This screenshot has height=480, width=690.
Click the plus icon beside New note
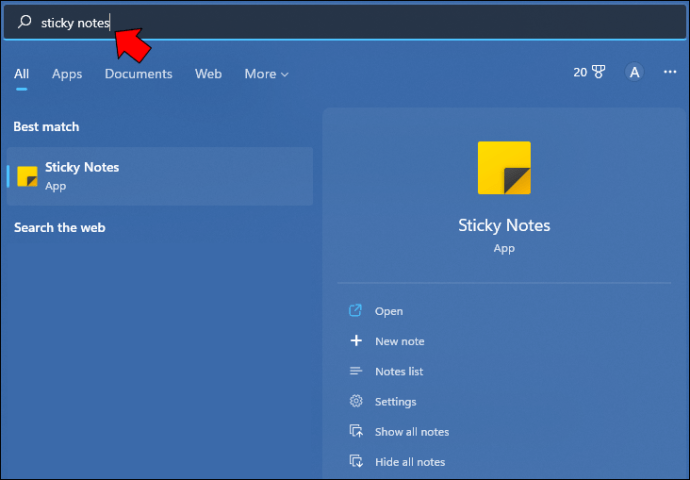pyautogui.click(x=355, y=341)
